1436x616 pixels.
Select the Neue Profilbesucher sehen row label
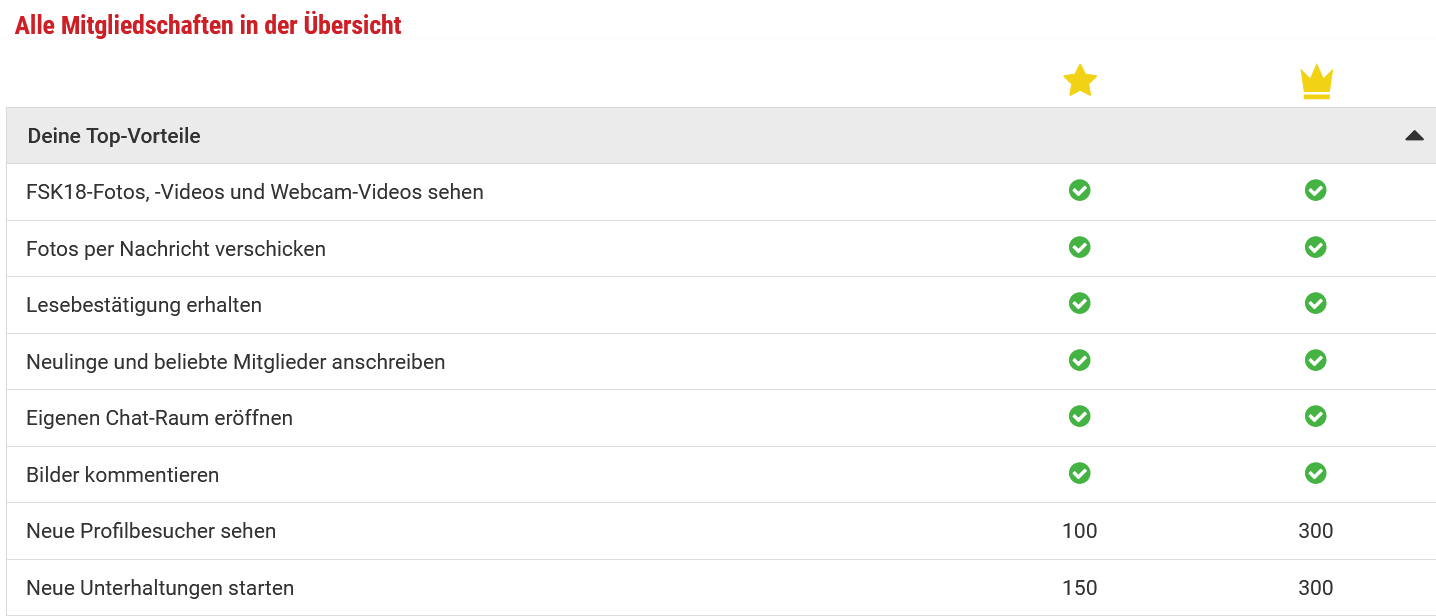click(x=151, y=531)
